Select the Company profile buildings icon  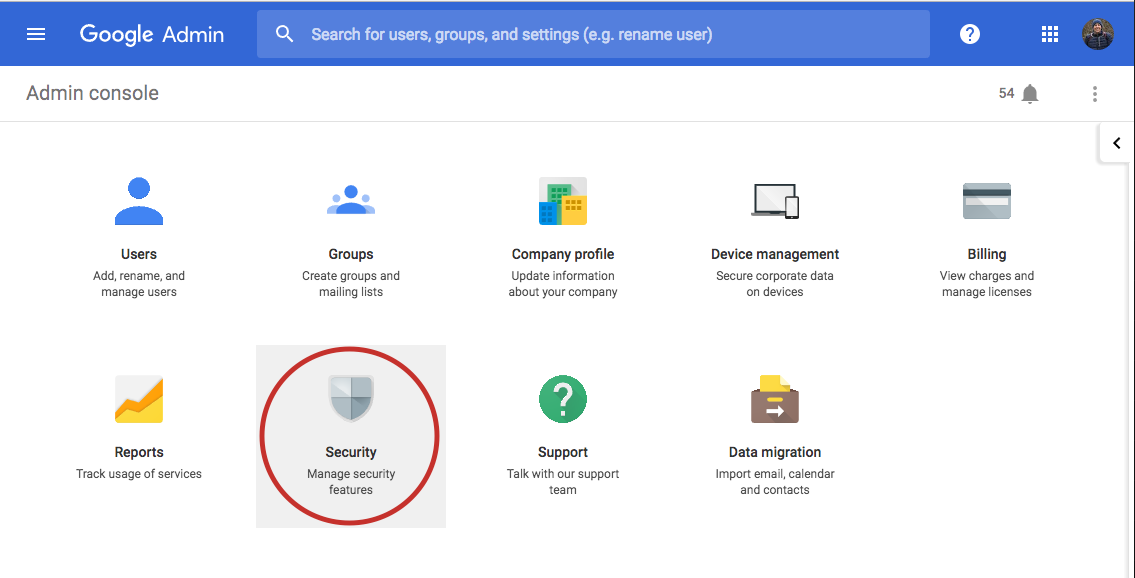[x=563, y=201]
